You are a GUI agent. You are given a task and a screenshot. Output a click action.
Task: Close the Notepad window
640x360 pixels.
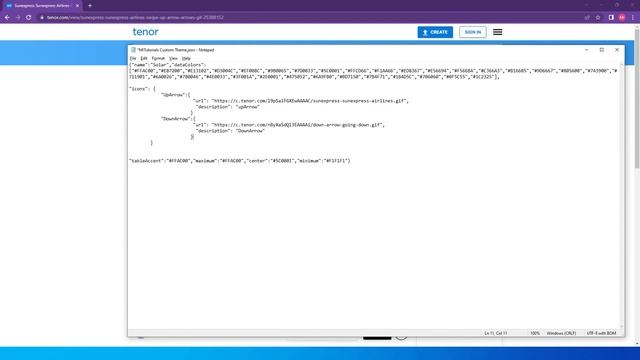617,50
